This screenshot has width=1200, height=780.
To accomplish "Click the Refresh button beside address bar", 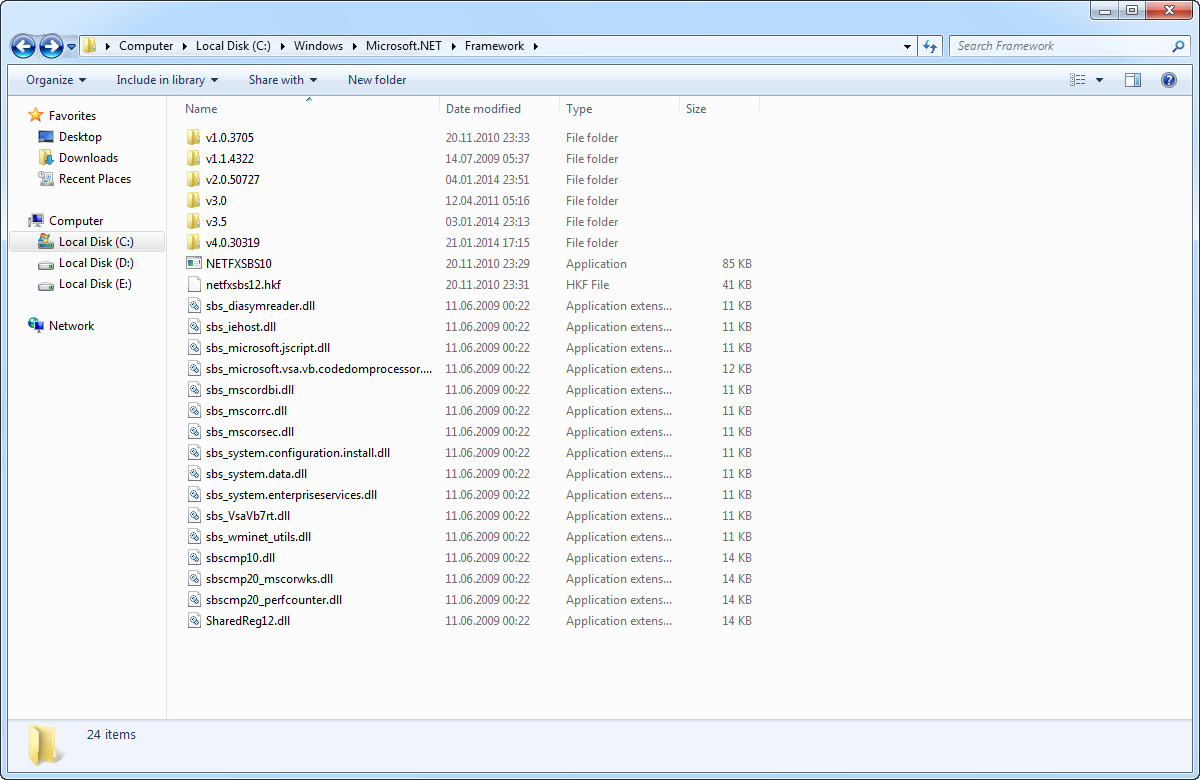I will (x=930, y=46).
